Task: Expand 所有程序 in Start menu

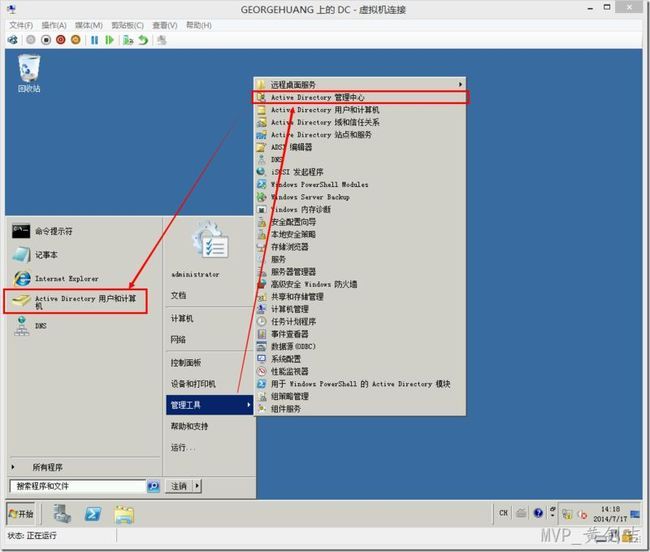Action: coord(84,467)
